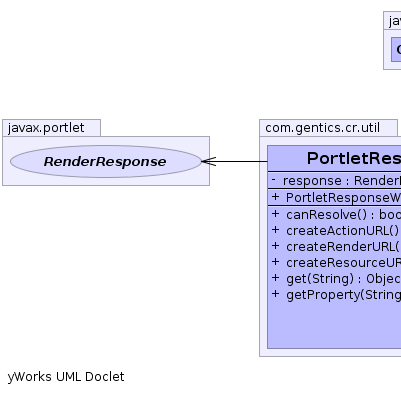Click the get(String) method entry
The width and height of the screenshot is (401, 394).
tap(343, 279)
